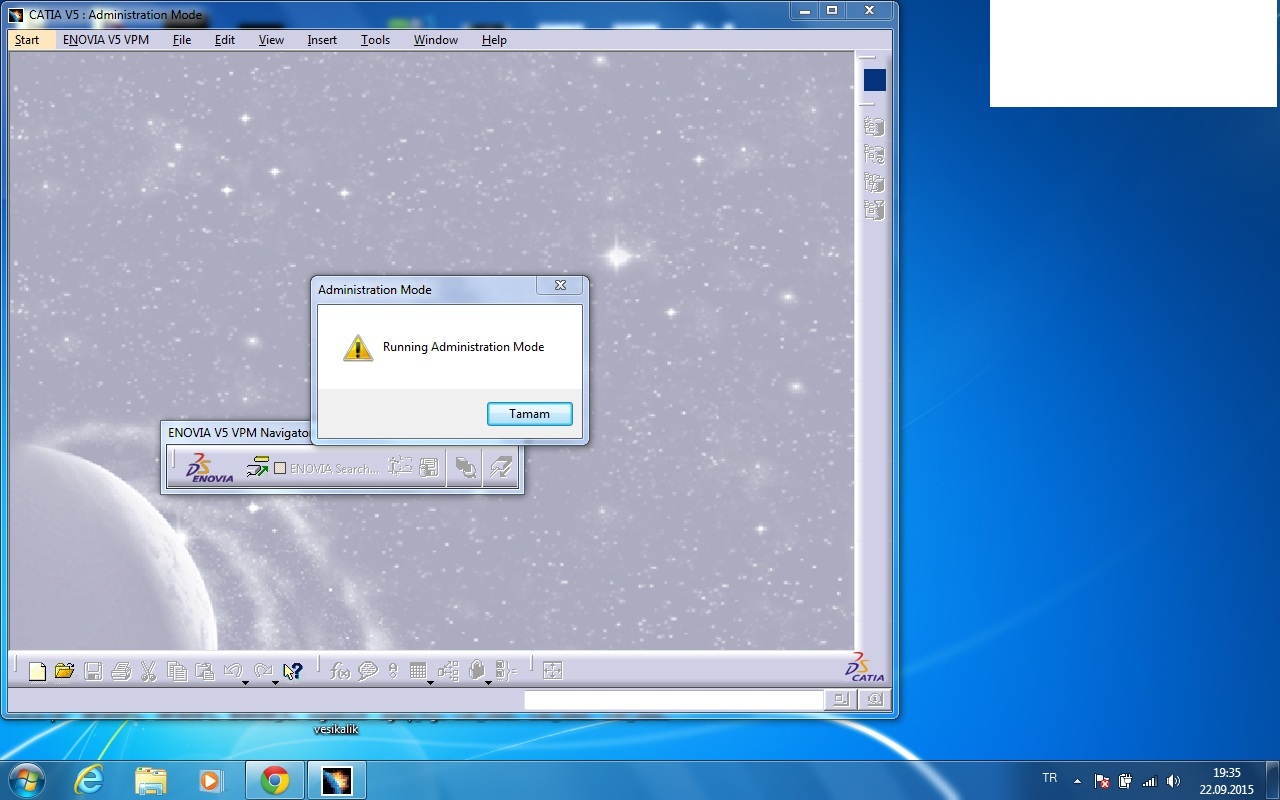The image size is (1280, 800).
Task: Open Google Chrome from the taskbar
Action: coord(274,779)
